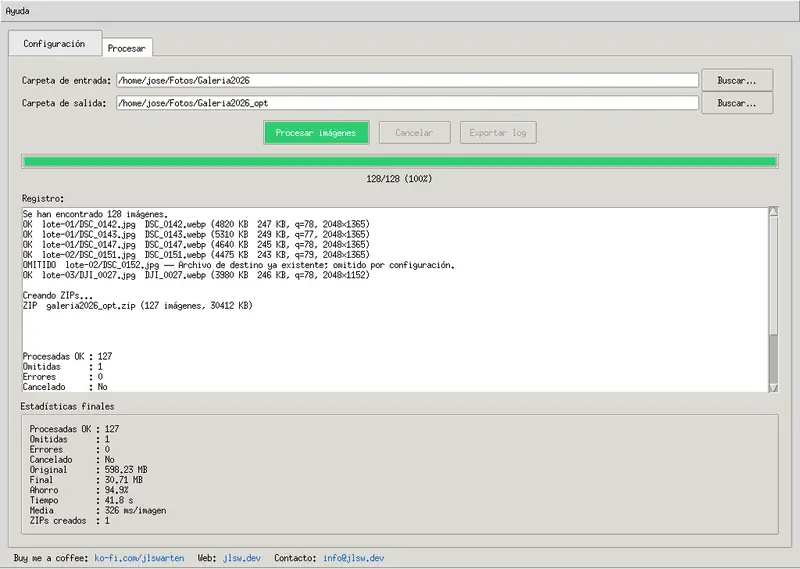Browse for output folder with Buscar button

[737, 103]
